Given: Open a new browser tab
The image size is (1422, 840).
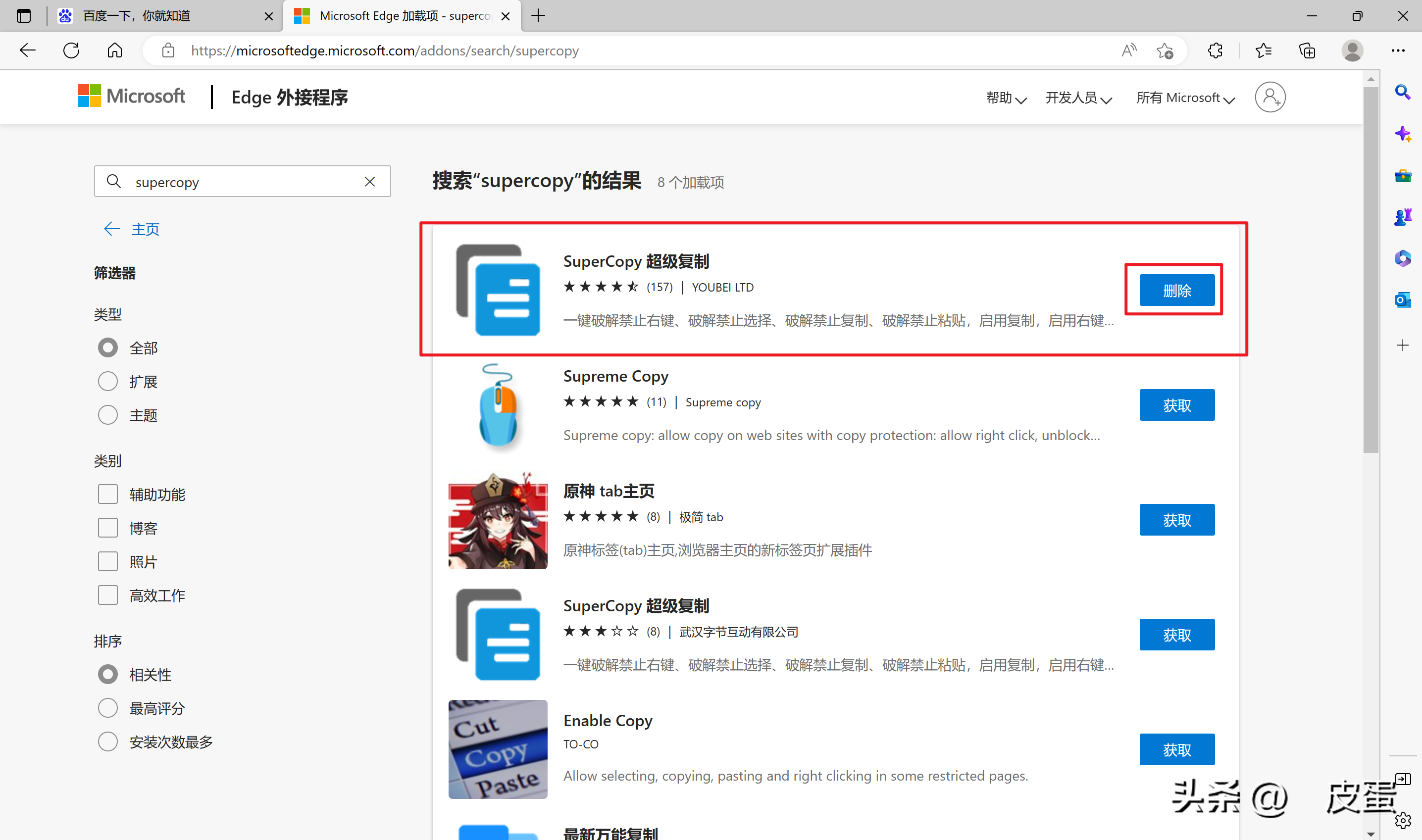Looking at the screenshot, I should tap(538, 16).
